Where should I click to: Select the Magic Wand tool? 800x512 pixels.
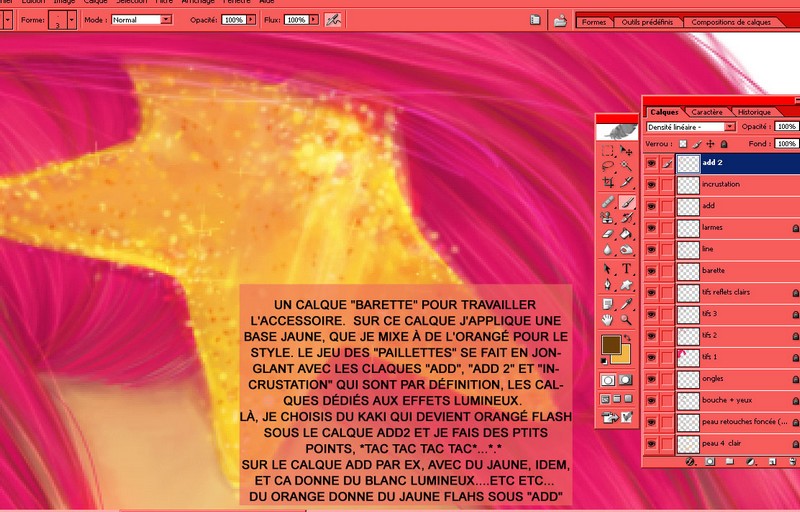[627, 166]
